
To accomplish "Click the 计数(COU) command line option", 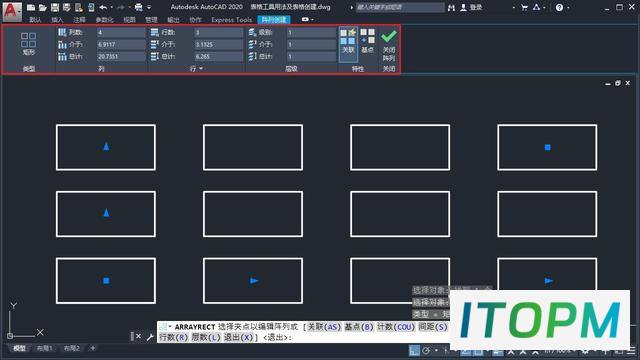I will click(x=396, y=327).
